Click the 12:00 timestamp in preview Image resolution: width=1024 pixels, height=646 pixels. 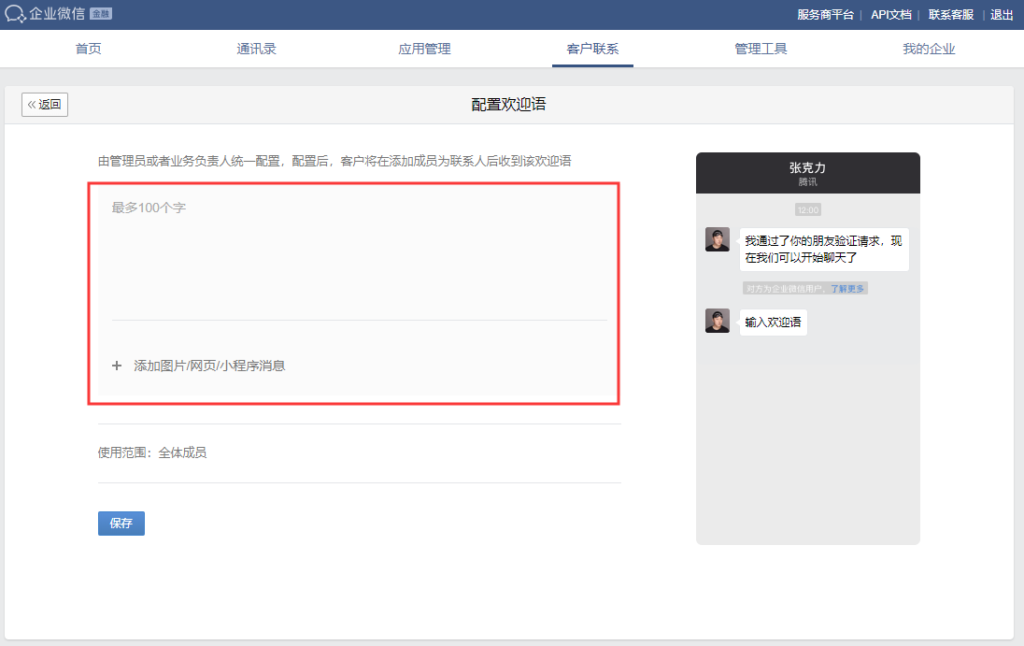click(808, 210)
